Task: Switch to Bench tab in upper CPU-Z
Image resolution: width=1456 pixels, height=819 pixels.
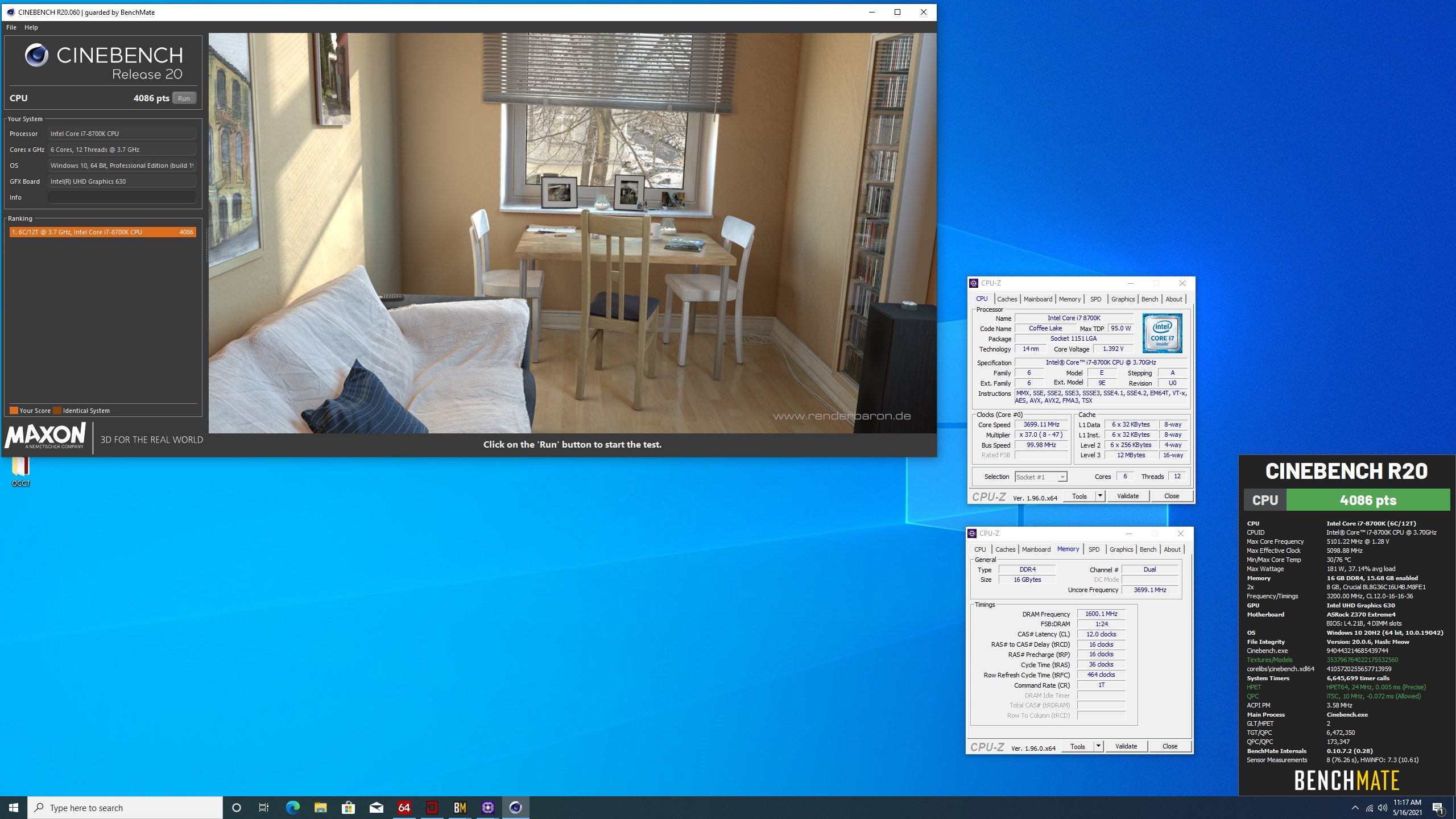Action: (x=1149, y=299)
